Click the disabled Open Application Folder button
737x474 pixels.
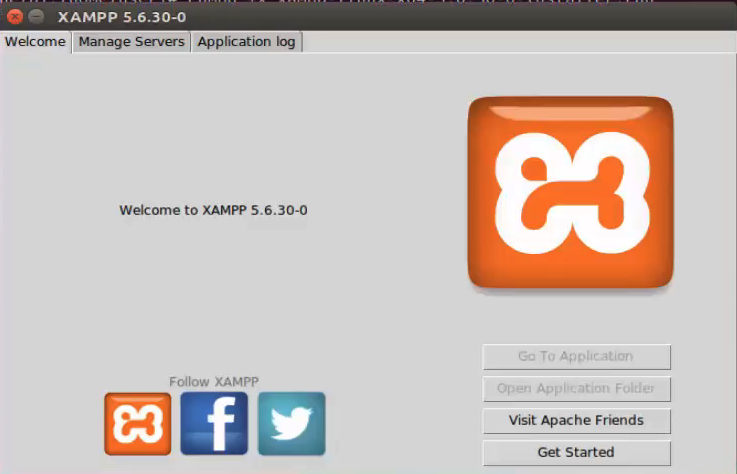576,388
